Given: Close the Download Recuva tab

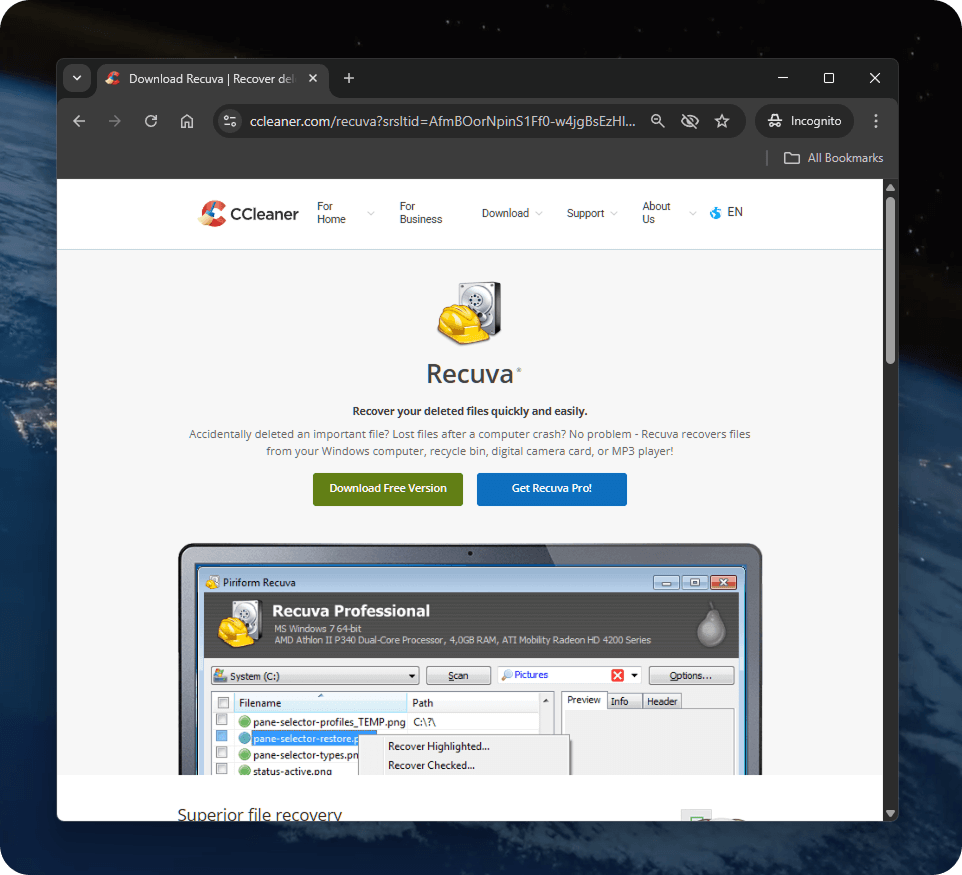Looking at the screenshot, I should coord(313,78).
